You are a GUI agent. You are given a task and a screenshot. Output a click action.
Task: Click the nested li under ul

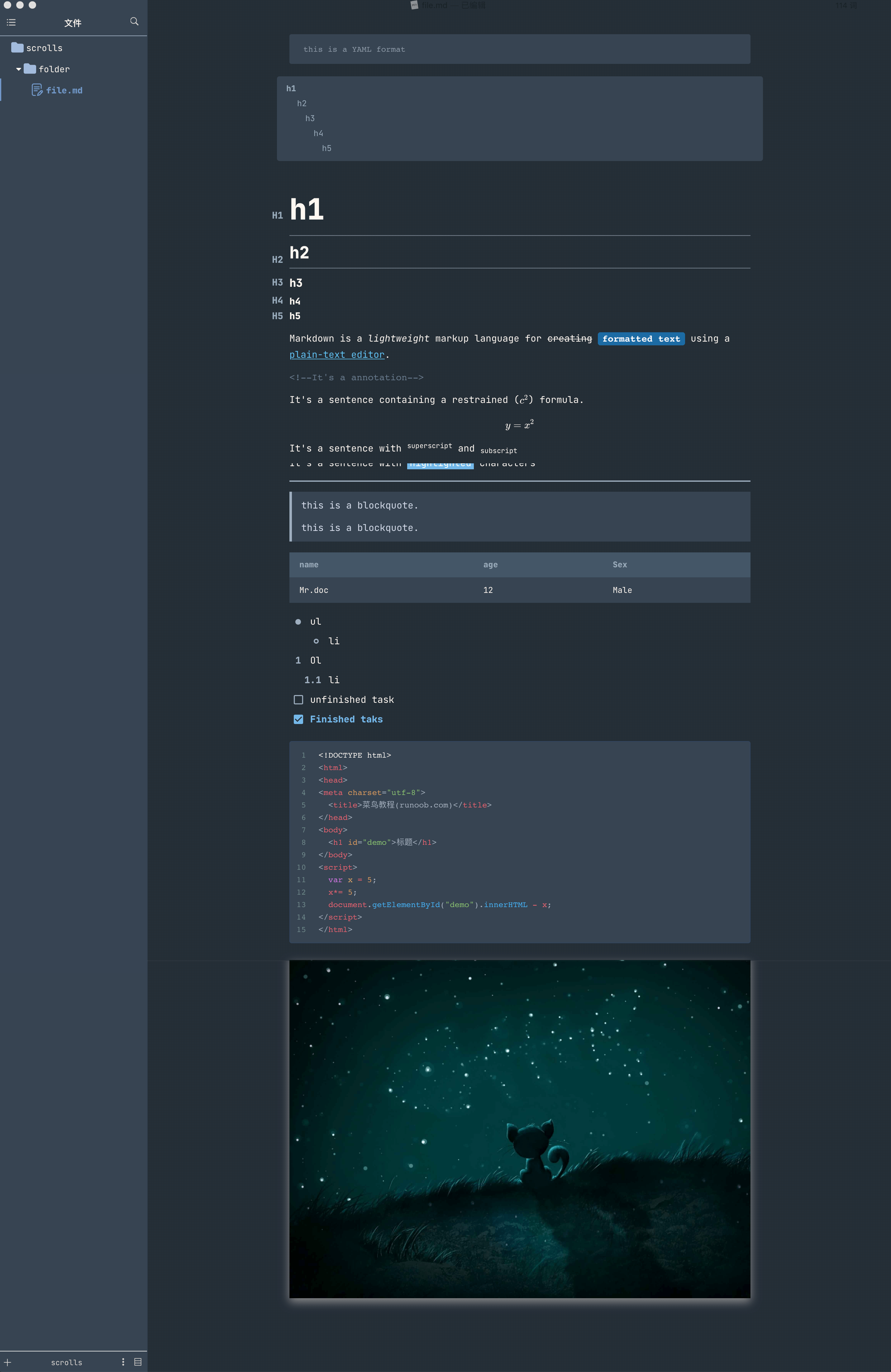tap(334, 641)
